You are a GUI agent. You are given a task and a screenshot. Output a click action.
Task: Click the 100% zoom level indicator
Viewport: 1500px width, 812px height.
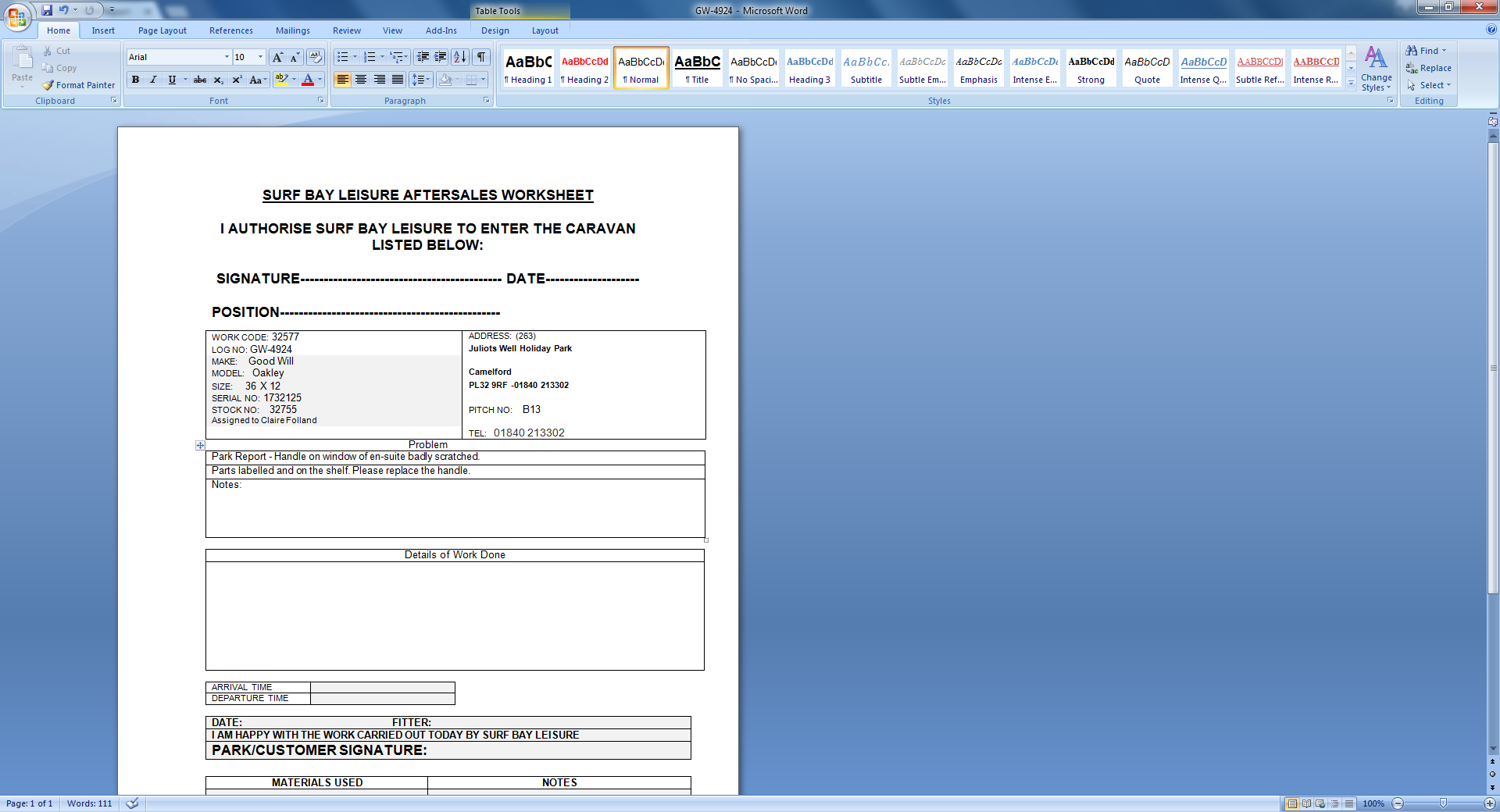[x=1373, y=803]
